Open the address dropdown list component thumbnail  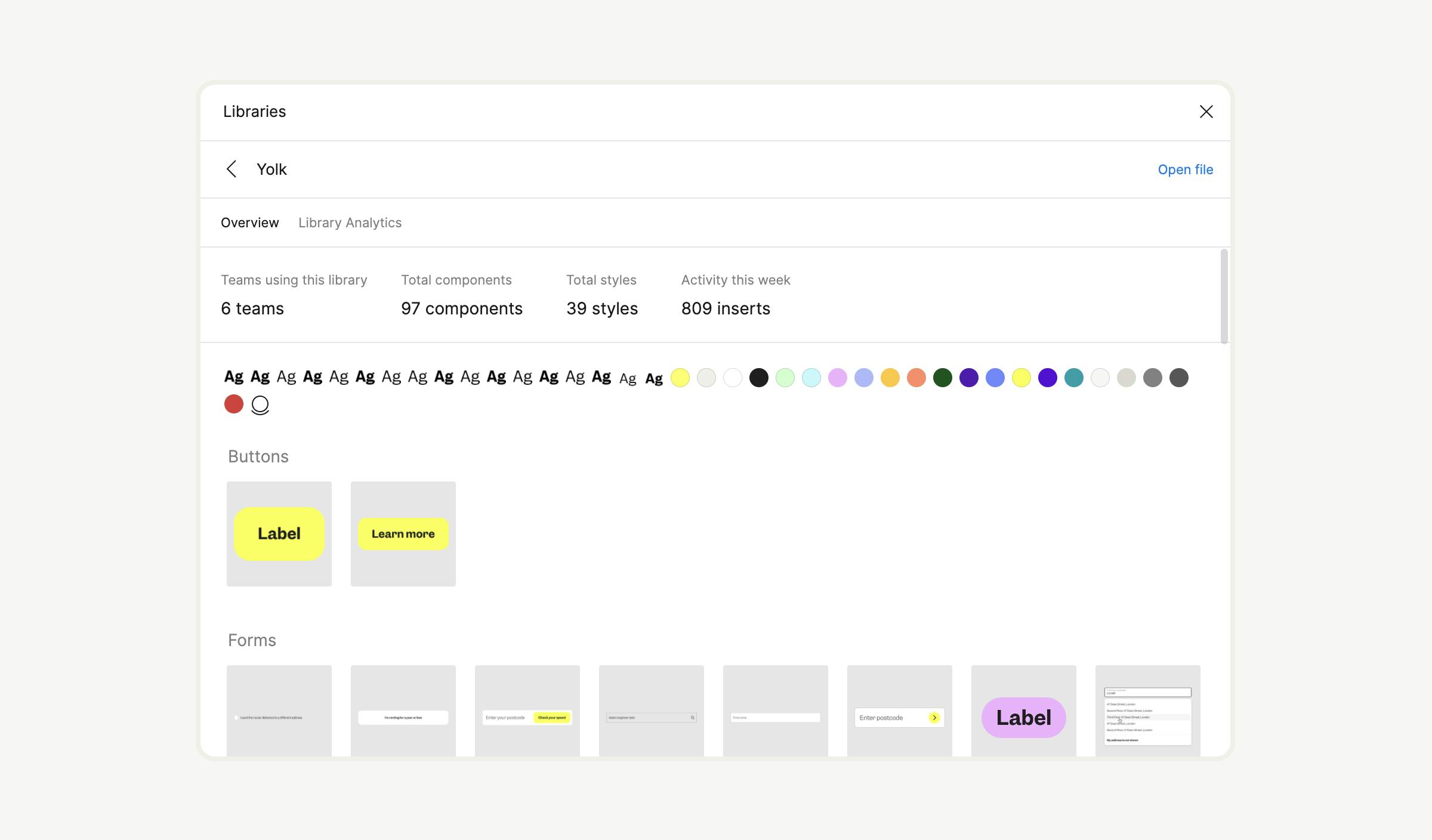point(1147,715)
